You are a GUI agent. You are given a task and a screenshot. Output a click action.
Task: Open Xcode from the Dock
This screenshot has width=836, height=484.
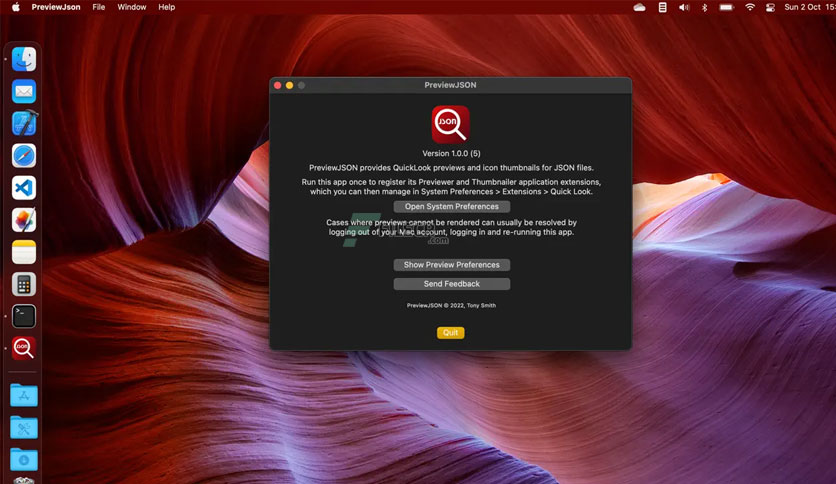point(24,124)
